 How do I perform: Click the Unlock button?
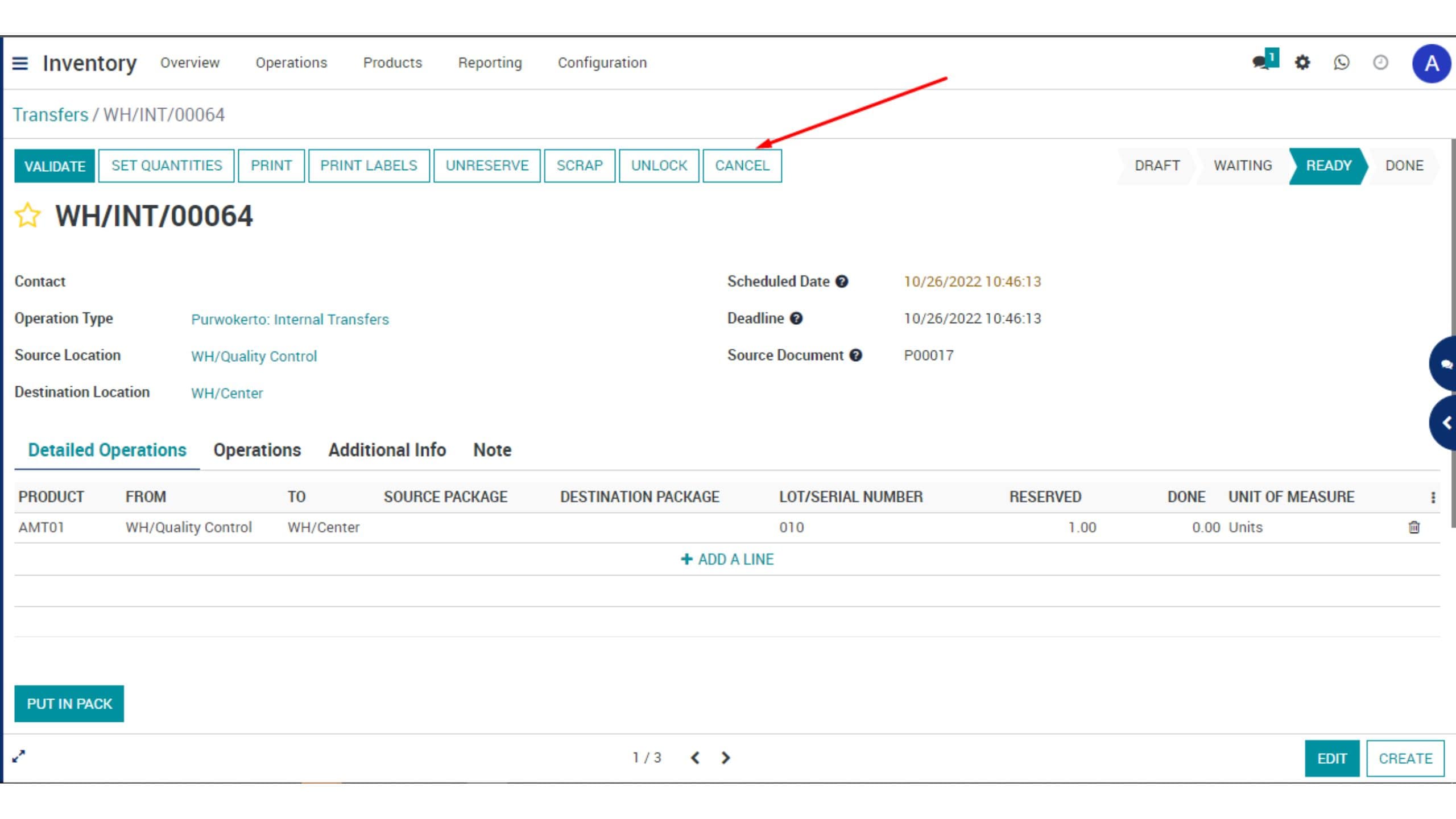pyautogui.click(x=659, y=166)
